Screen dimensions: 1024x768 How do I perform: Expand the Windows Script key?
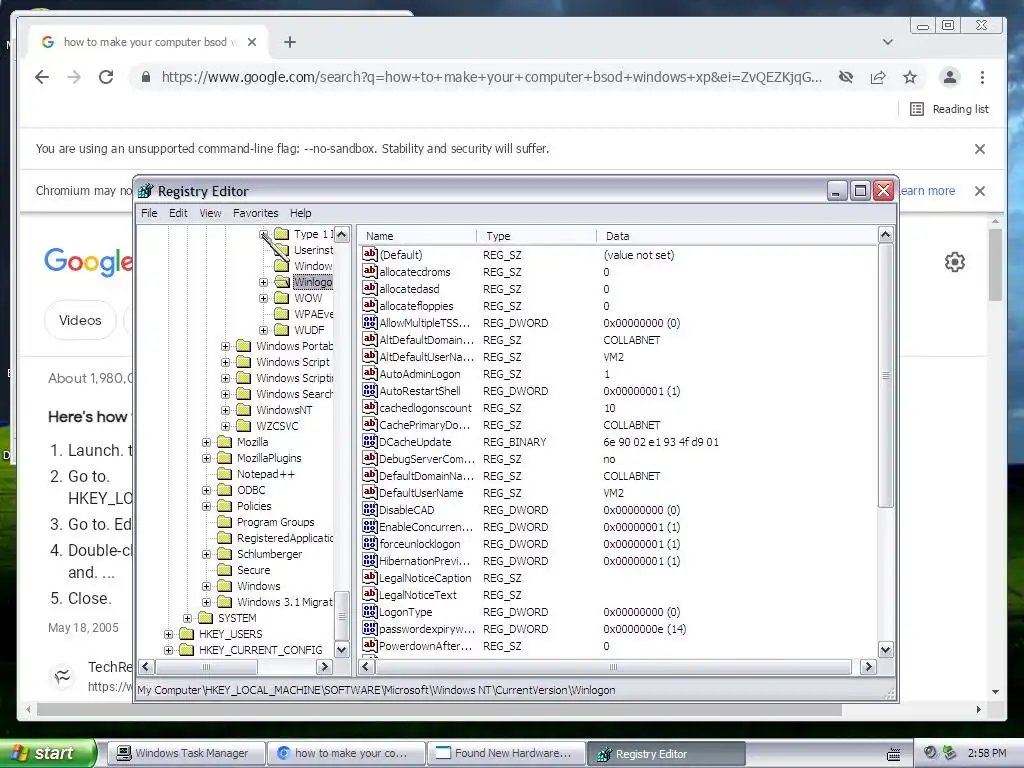225,362
